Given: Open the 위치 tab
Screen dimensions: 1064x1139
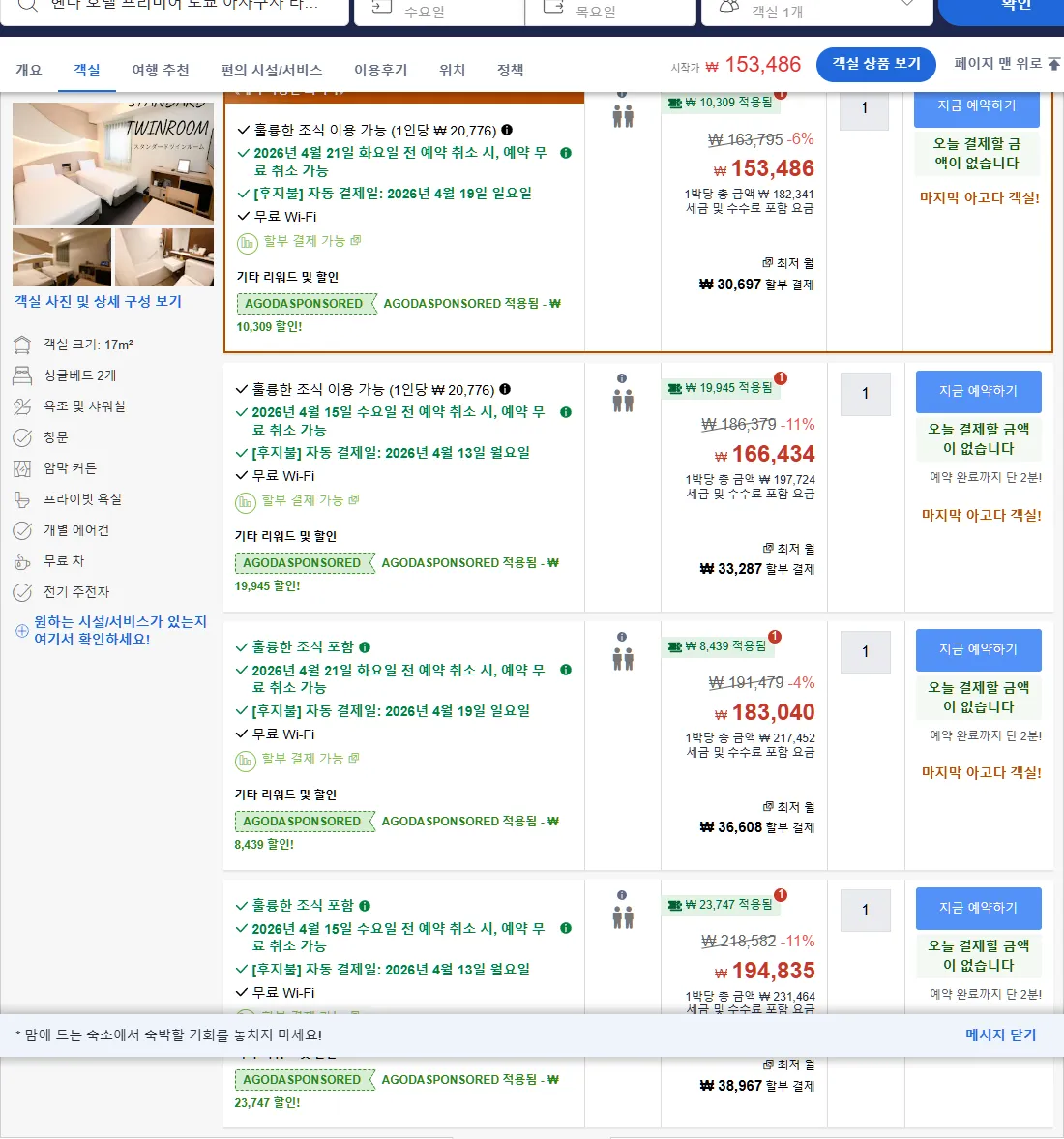Looking at the screenshot, I should tap(452, 70).
